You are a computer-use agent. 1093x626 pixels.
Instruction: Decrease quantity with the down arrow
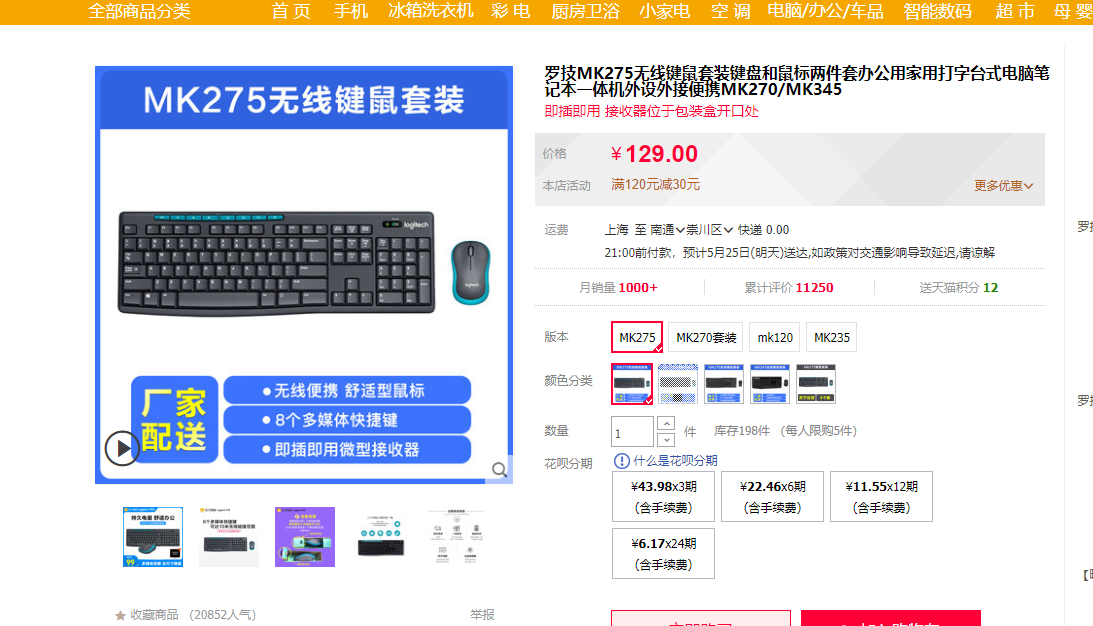[666, 440]
